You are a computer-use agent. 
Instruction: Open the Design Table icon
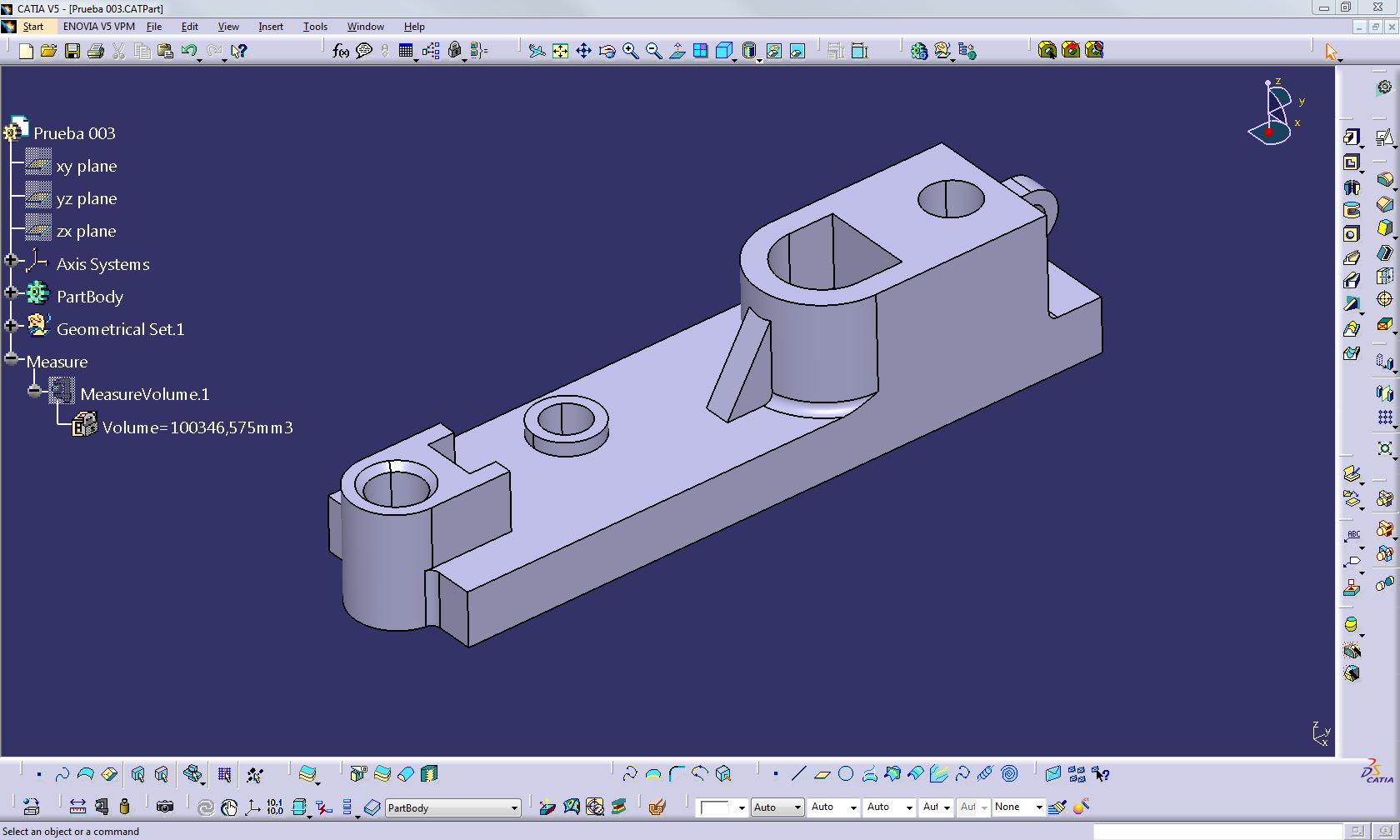point(406,52)
